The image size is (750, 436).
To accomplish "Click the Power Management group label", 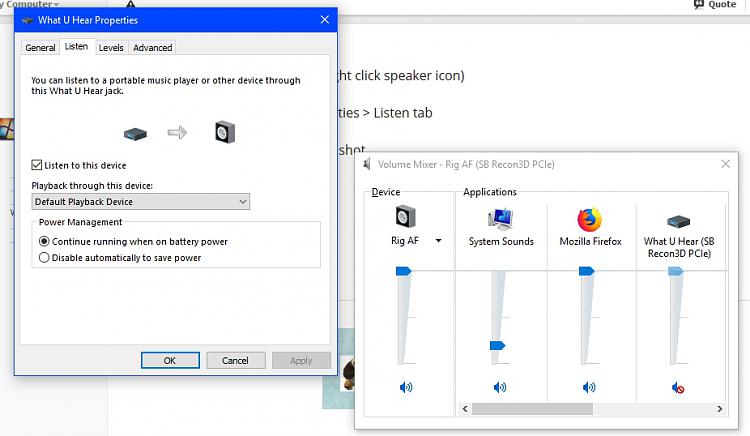I will click(x=80, y=222).
